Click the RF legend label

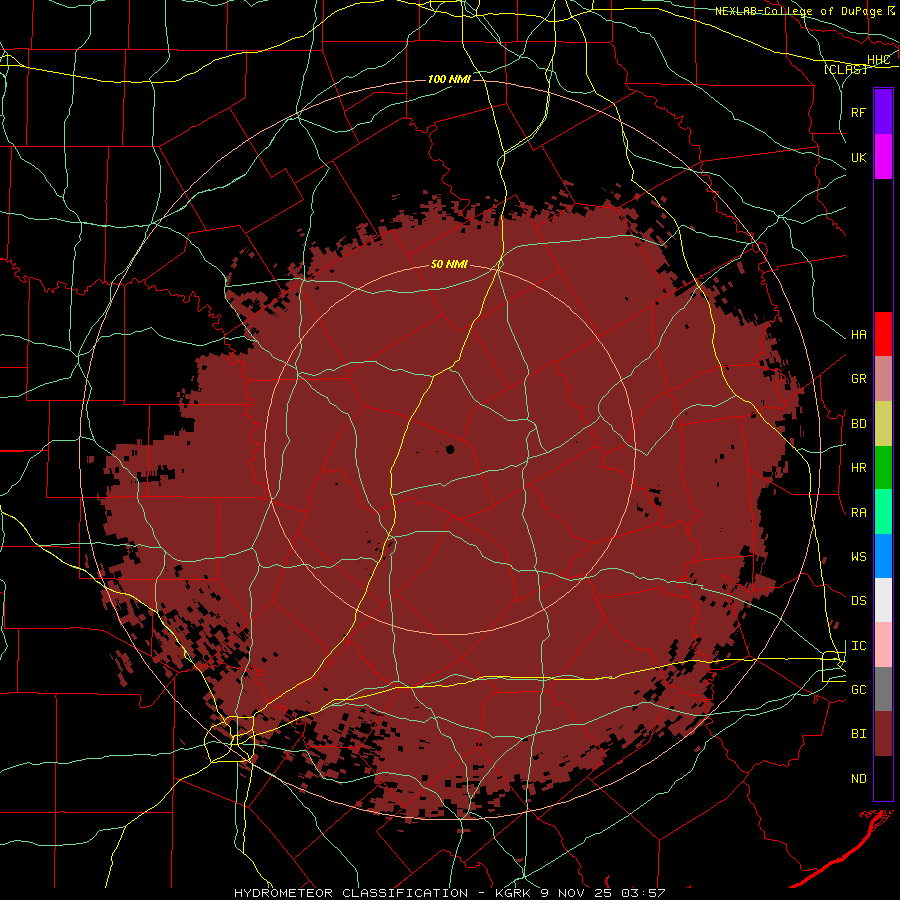[858, 112]
